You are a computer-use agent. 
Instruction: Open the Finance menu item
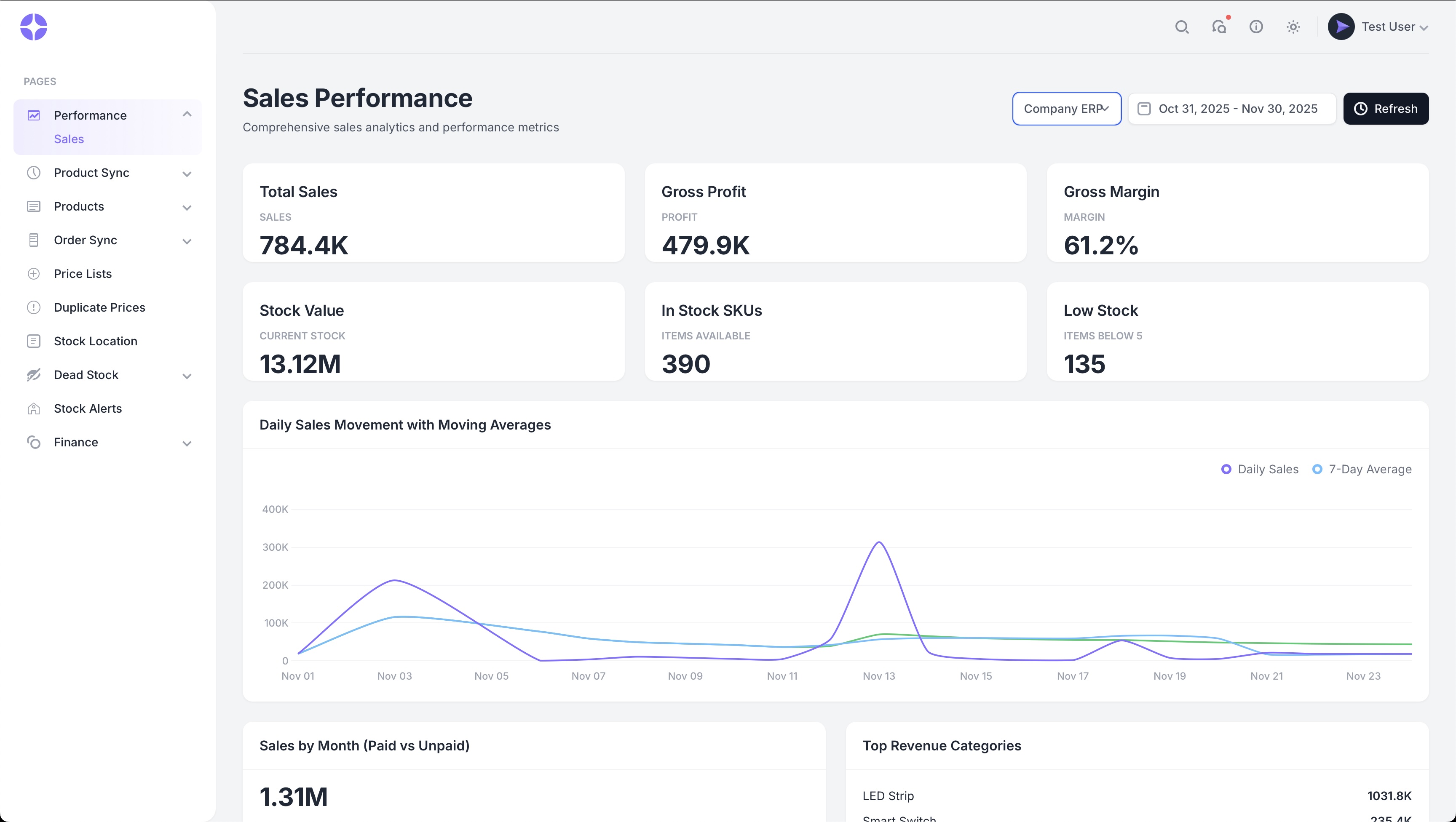point(76,442)
